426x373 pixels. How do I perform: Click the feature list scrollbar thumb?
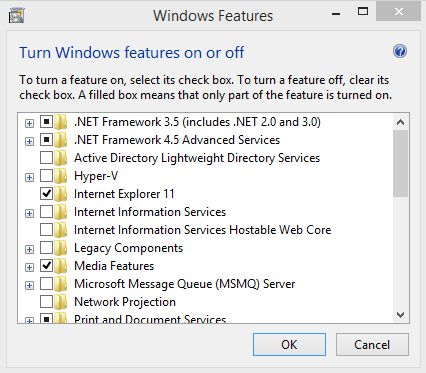pos(400,163)
